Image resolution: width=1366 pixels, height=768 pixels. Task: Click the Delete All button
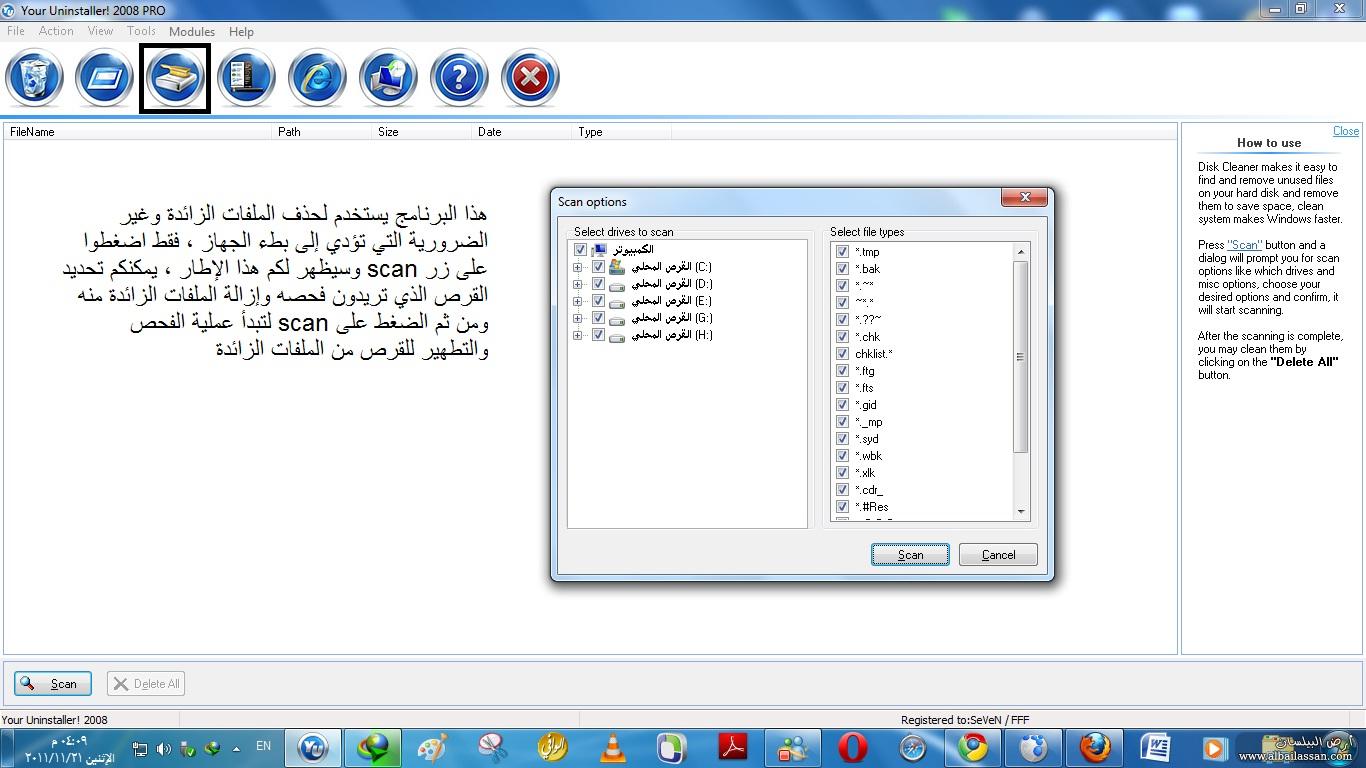tap(146, 684)
